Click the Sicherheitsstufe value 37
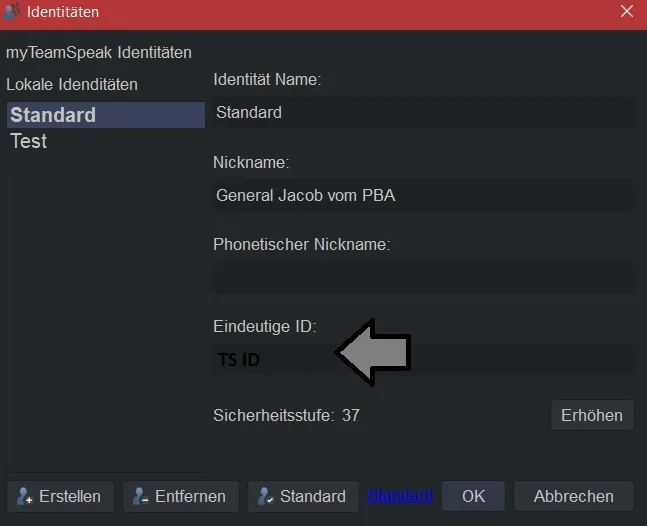This screenshot has height=526, width=647. tap(351, 415)
